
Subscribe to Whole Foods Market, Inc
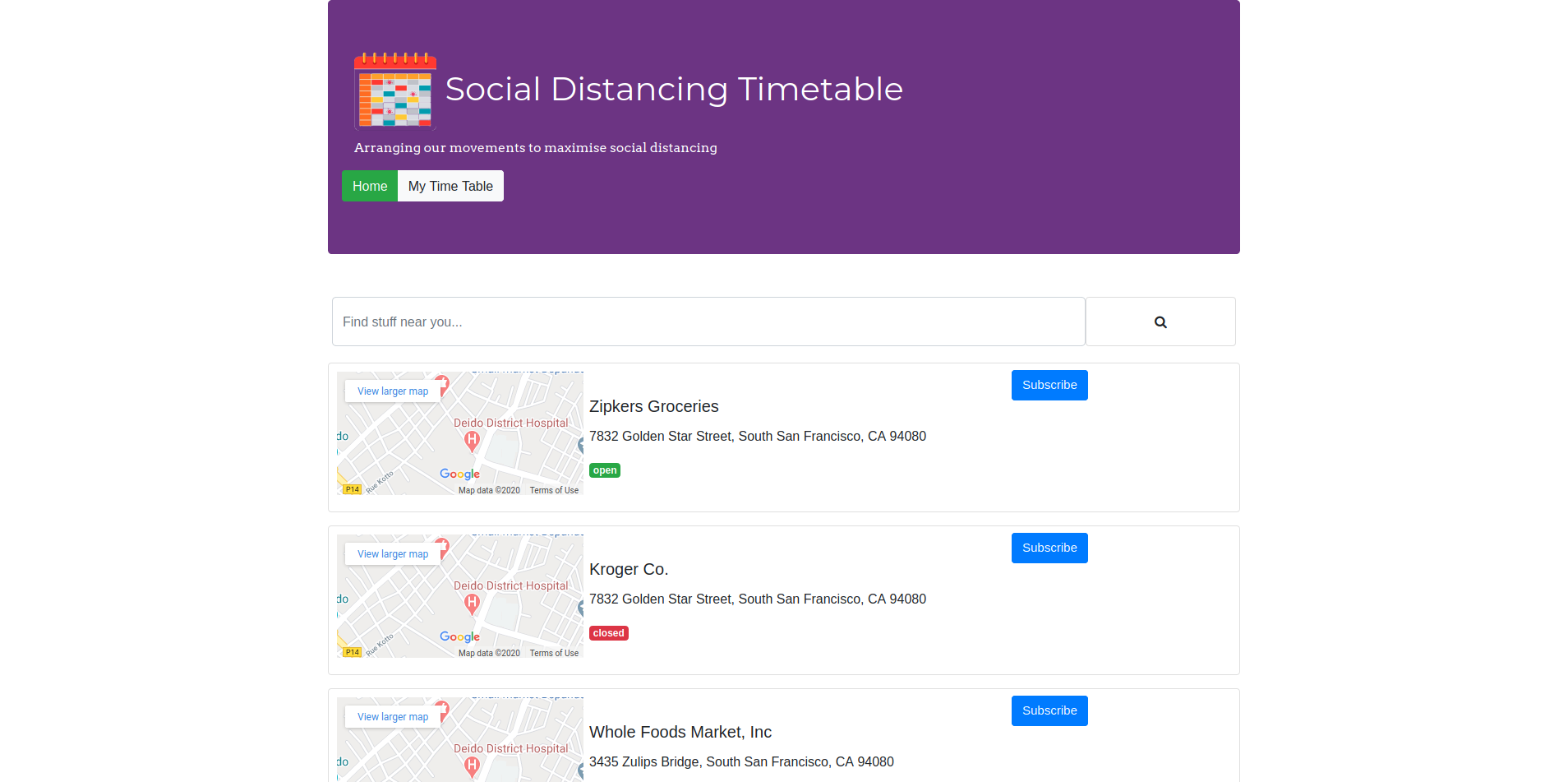1049,710
